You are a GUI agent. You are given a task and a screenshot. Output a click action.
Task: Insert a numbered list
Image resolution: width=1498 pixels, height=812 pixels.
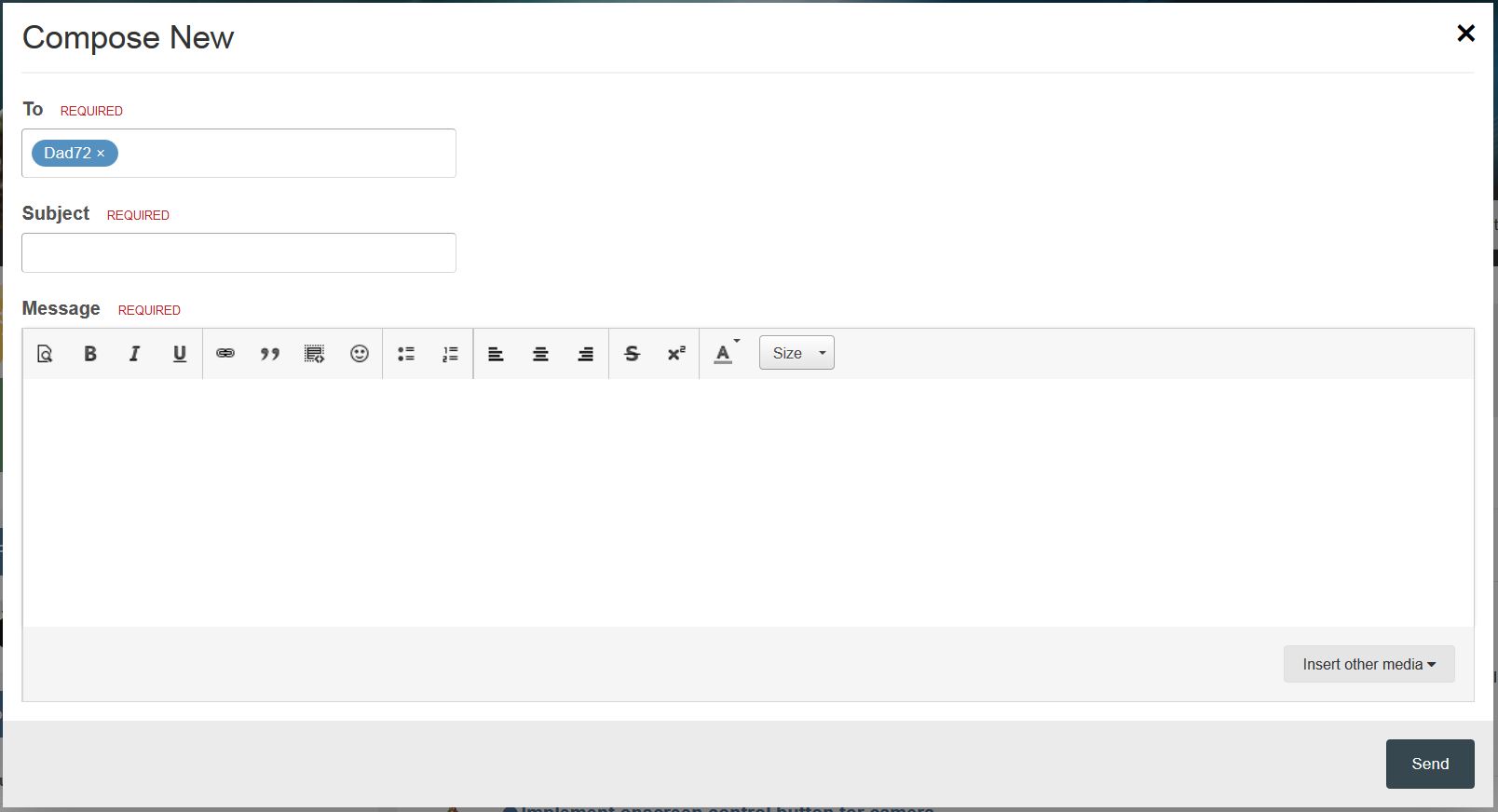pyautogui.click(x=450, y=354)
